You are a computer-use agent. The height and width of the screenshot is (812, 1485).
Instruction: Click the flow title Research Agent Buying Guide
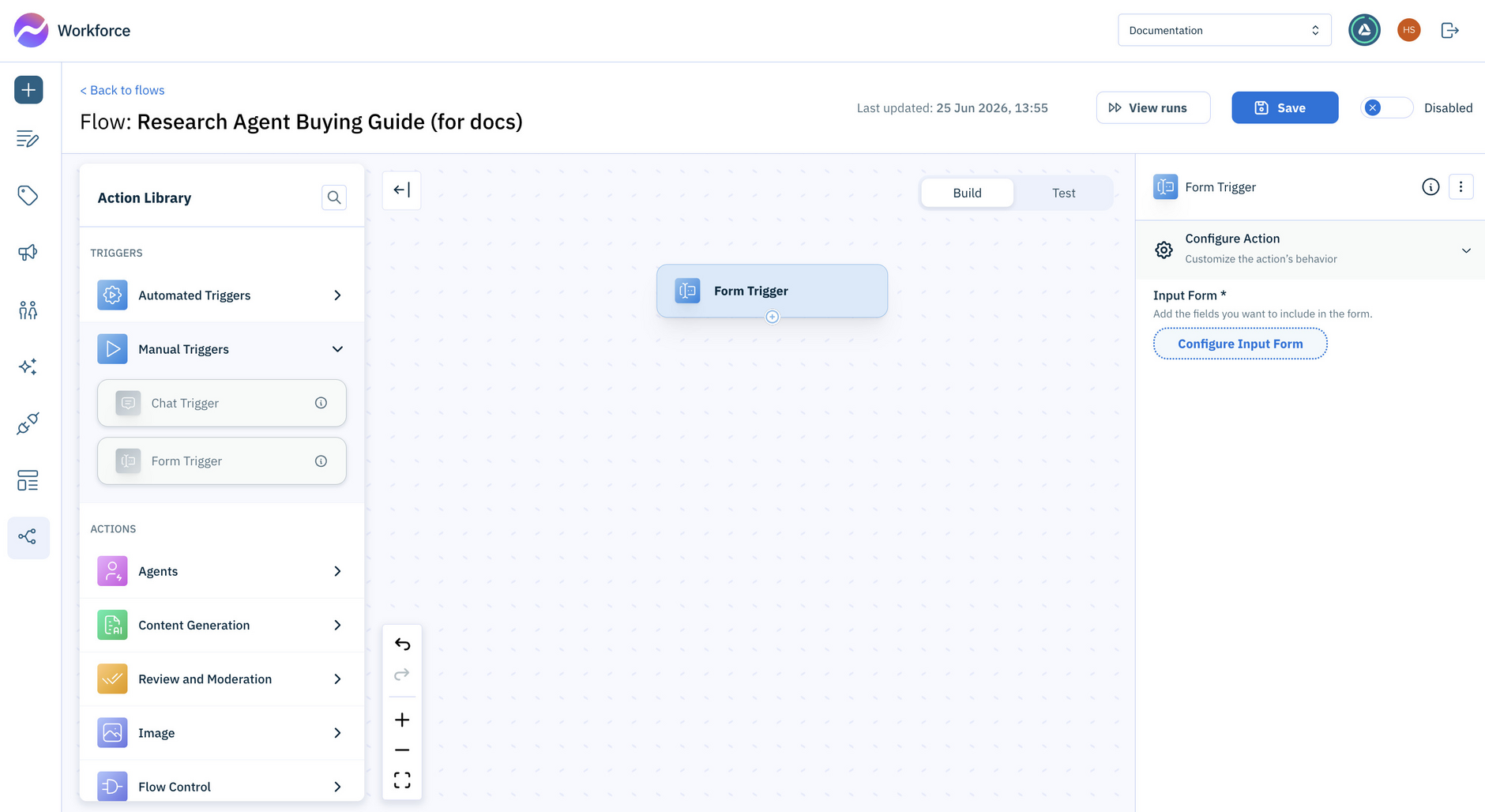329,122
